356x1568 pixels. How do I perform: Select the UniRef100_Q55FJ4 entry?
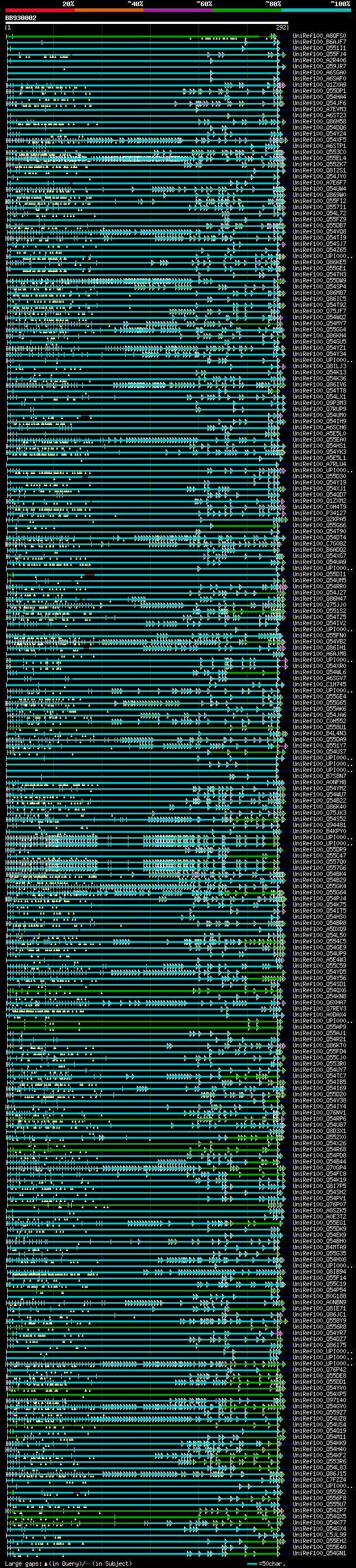click(x=319, y=54)
